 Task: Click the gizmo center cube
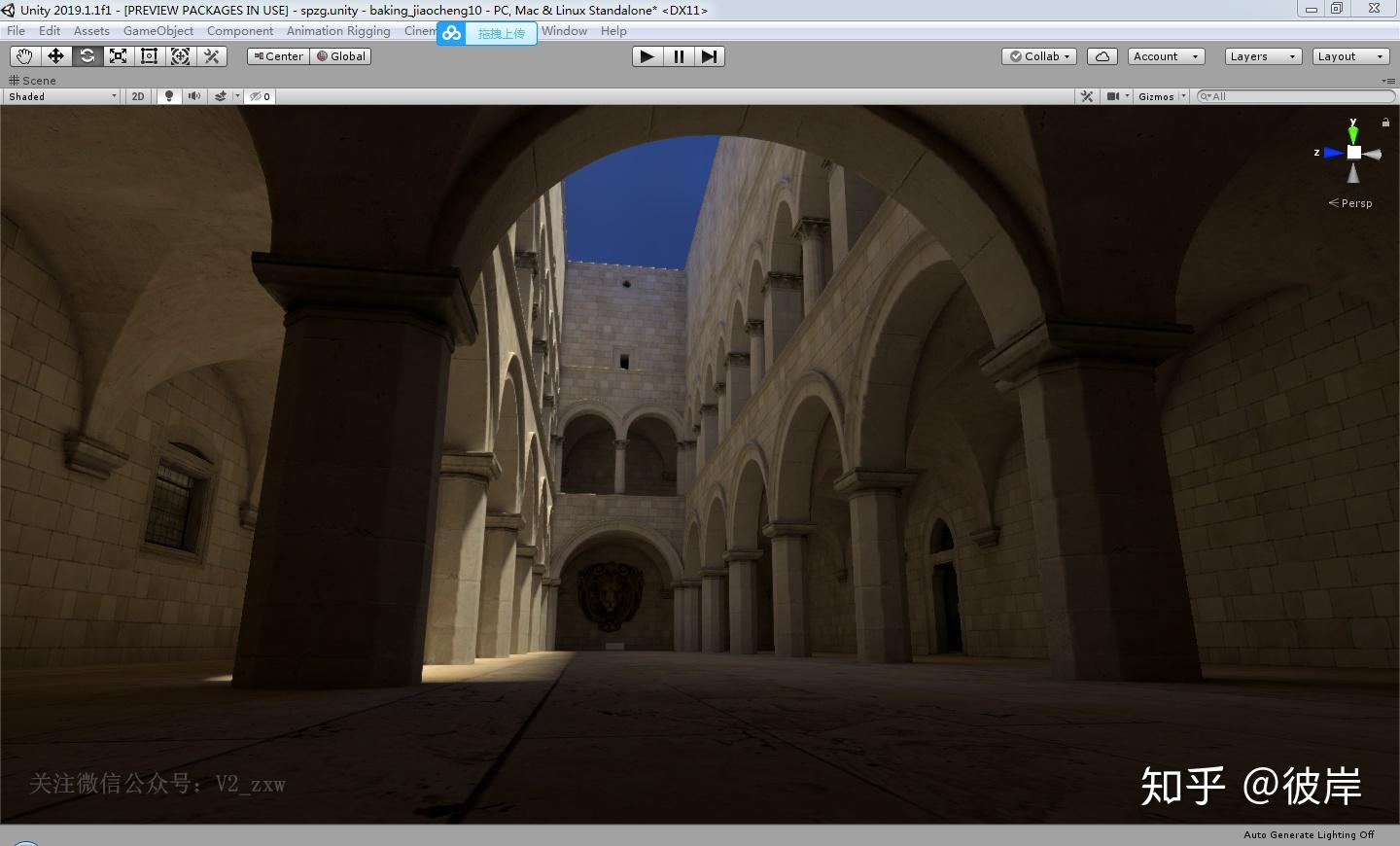(x=1353, y=153)
